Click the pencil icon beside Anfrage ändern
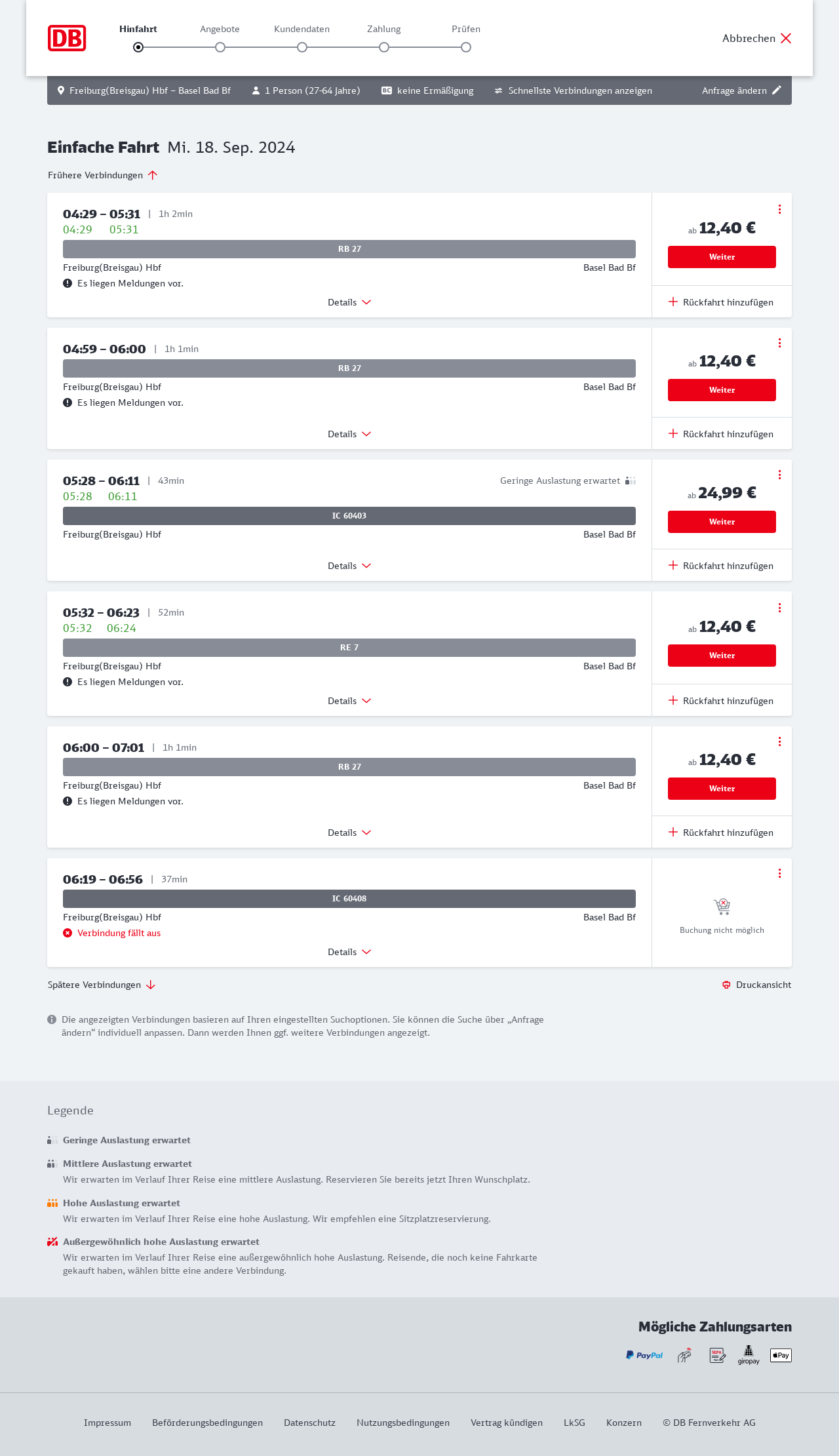Screen dimensions: 839x1456 click(x=777, y=90)
